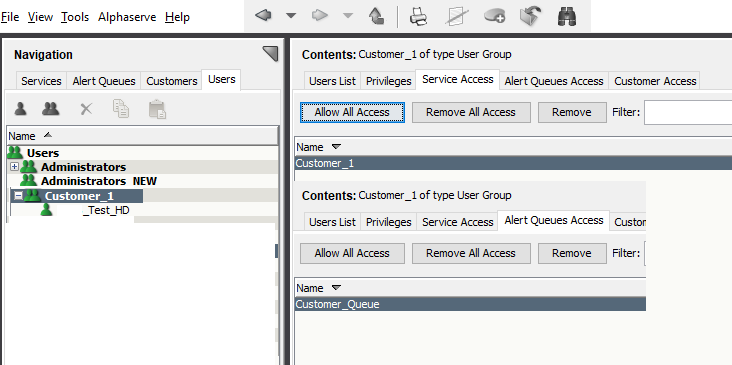Screen dimensions: 732x365
Task: Click the copy icon in Navigation toolbar
Action: (x=121, y=109)
